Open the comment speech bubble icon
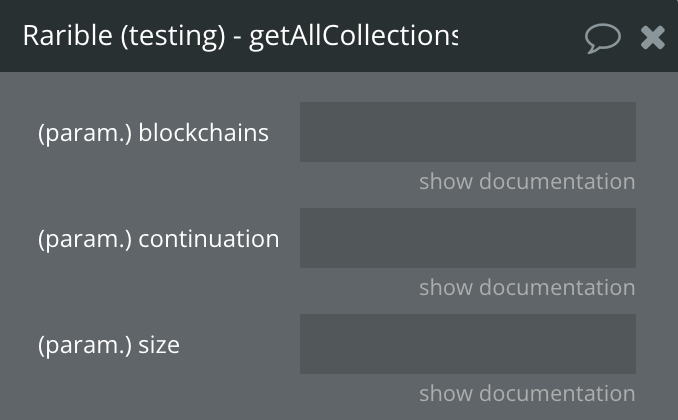 [603, 38]
